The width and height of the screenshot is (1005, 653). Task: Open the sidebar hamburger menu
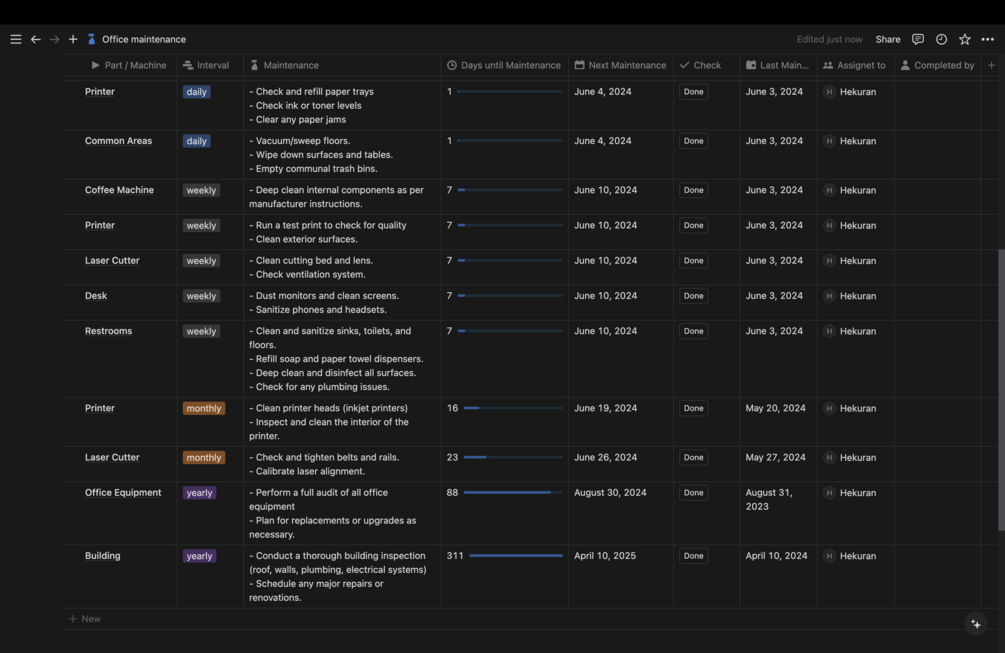(x=15, y=39)
